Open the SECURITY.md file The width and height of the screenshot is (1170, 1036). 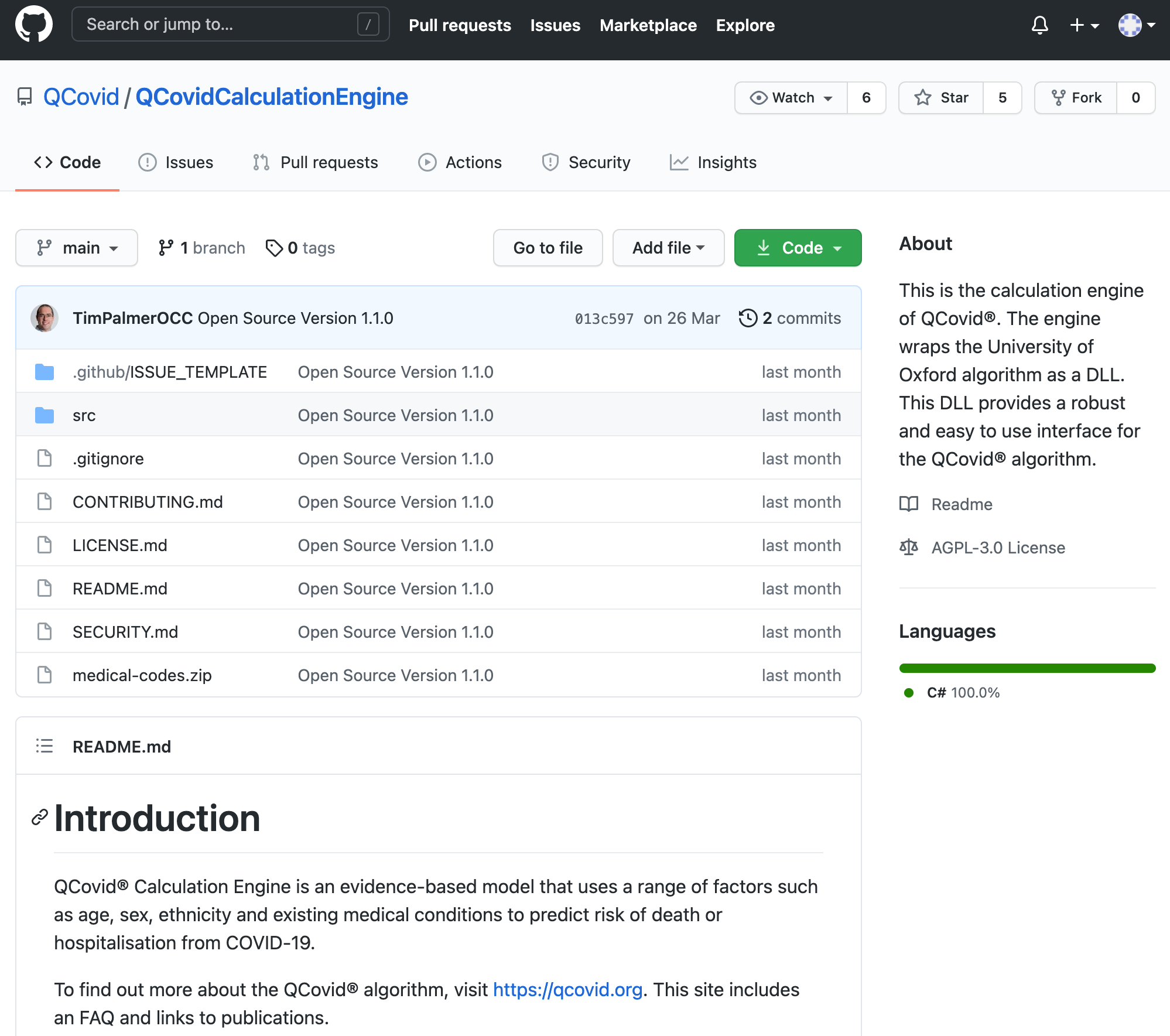tap(125, 632)
